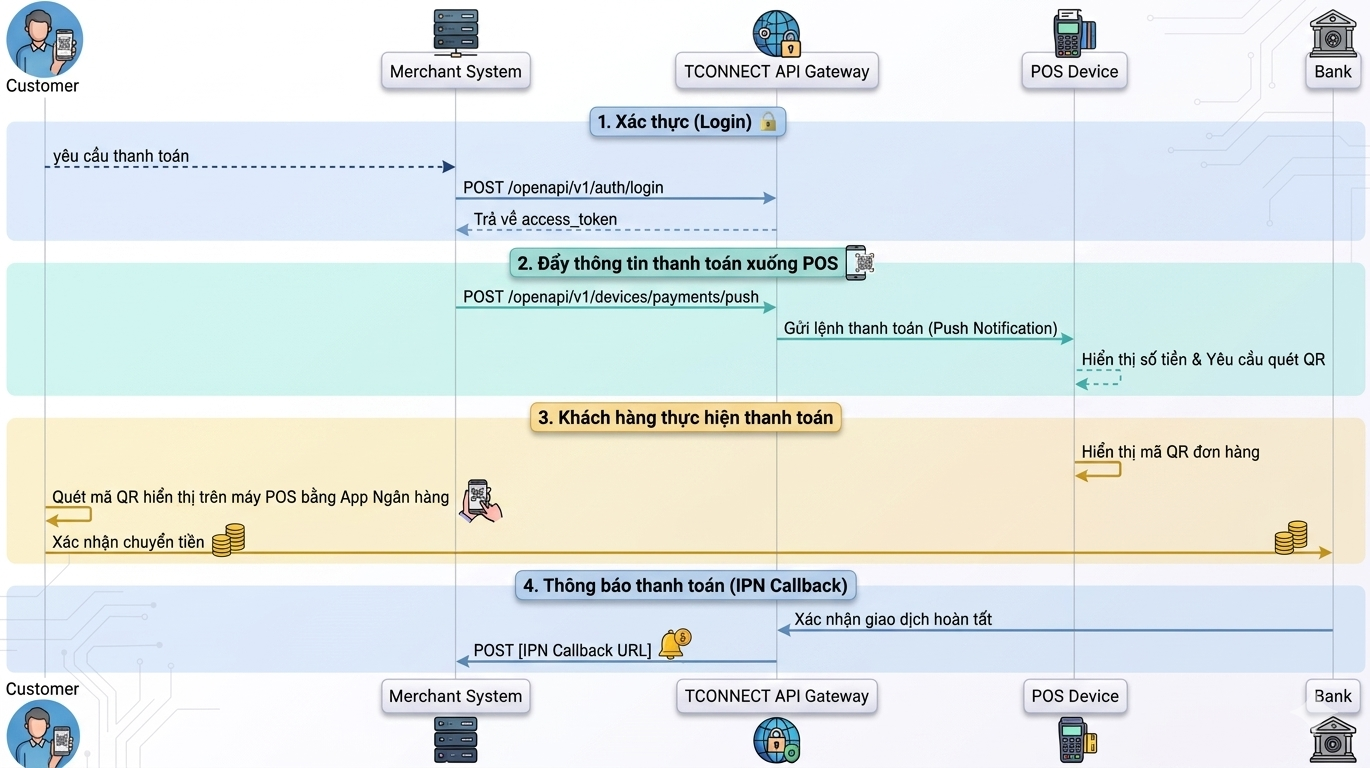Click "3. Khách hàng thực hiện thanh toán" title

pyautogui.click(x=686, y=418)
